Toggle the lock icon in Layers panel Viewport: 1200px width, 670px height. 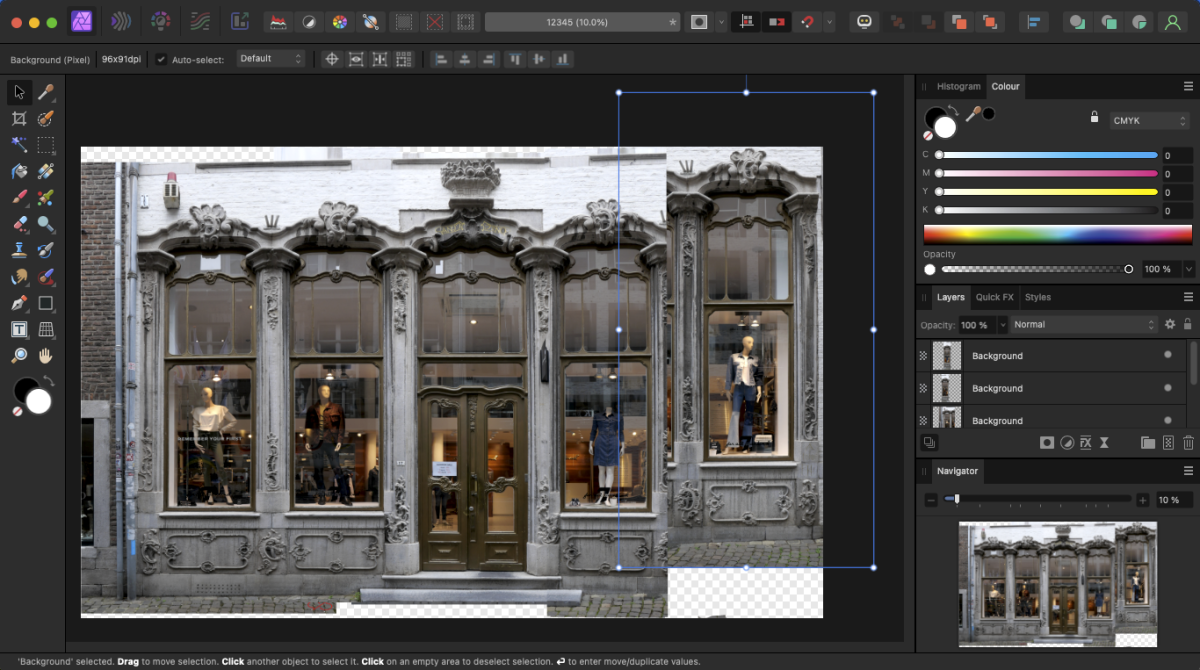1188,324
